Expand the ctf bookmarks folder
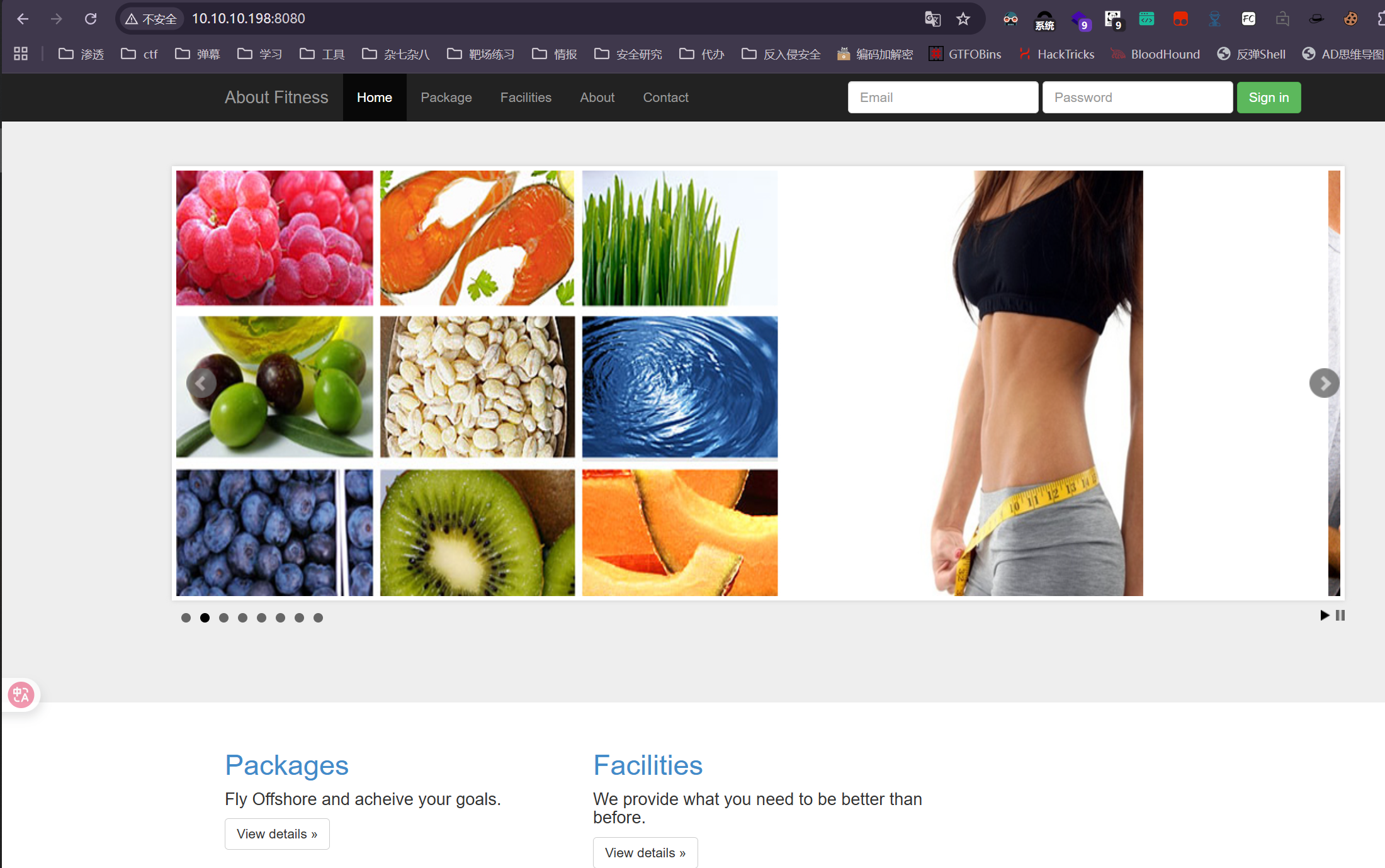 (x=139, y=54)
